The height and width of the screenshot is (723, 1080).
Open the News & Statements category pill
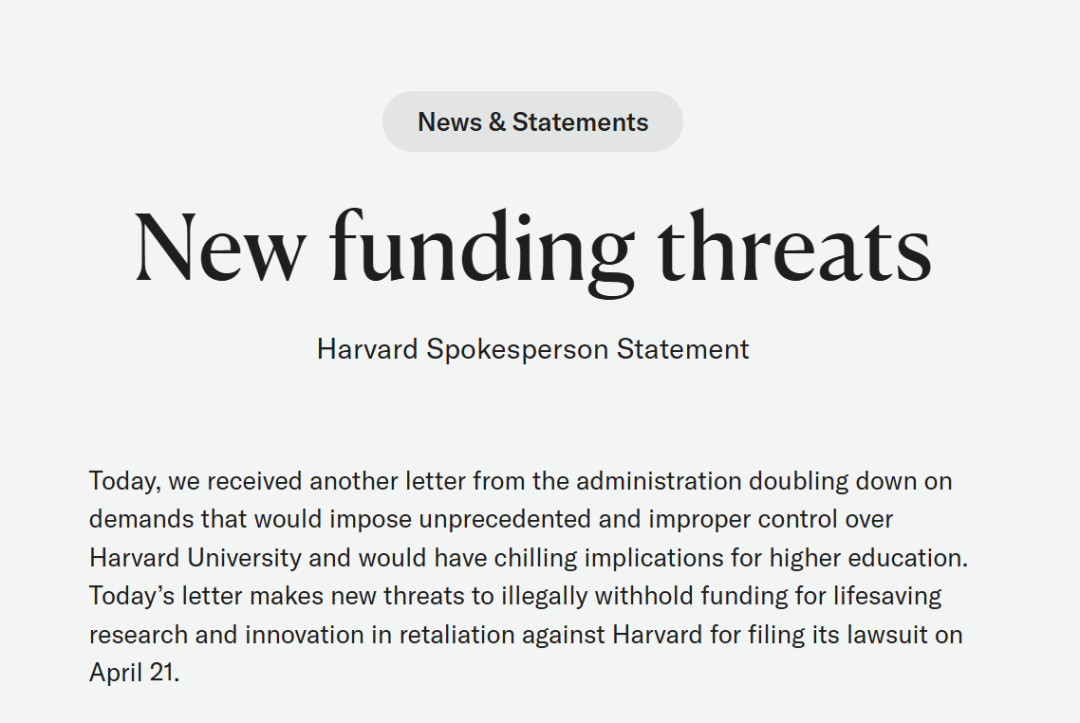point(532,122)
